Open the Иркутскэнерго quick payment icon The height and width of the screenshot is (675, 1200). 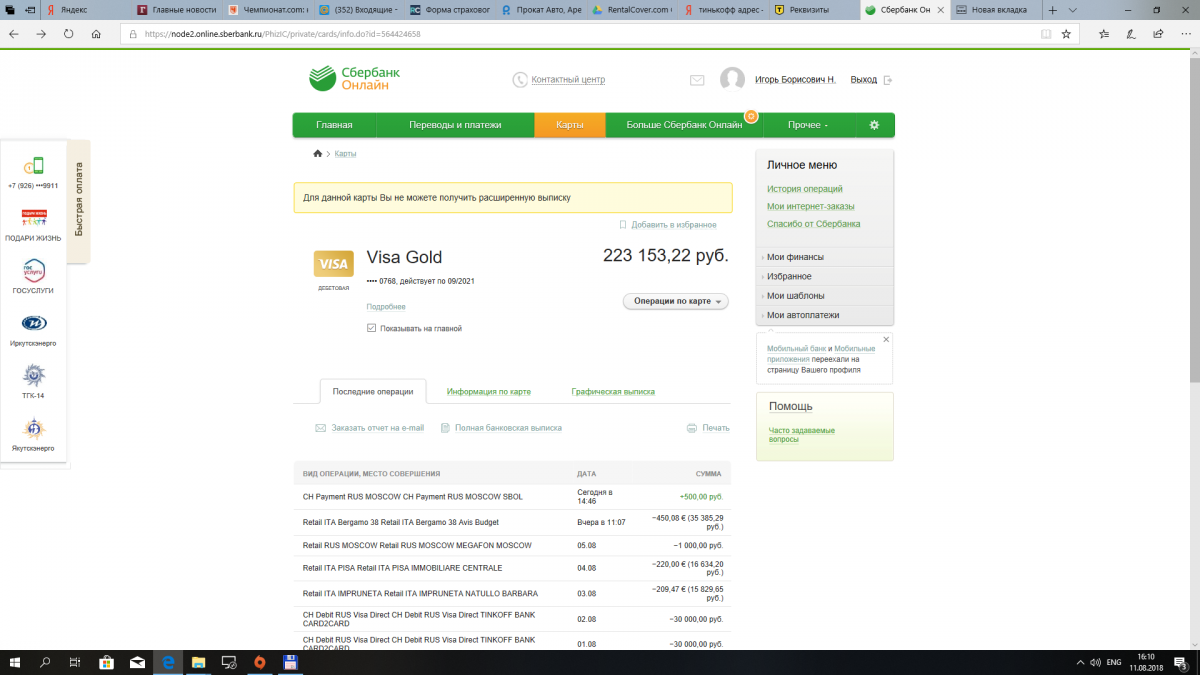coord(33,323)
